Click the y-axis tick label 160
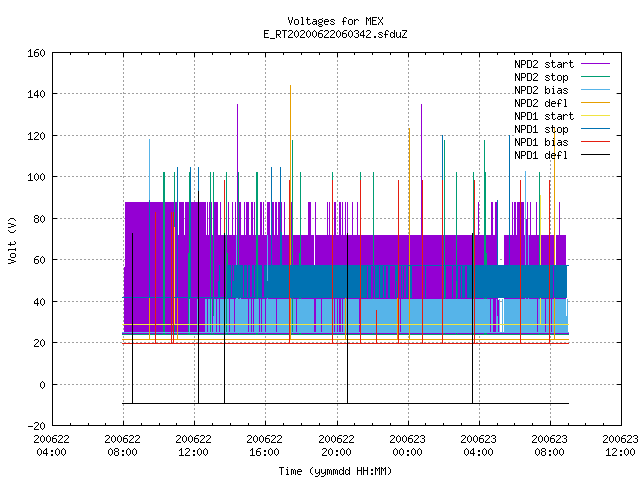This screenshot has width=640, height=480. pyautogui.click(x=36, y=53)
